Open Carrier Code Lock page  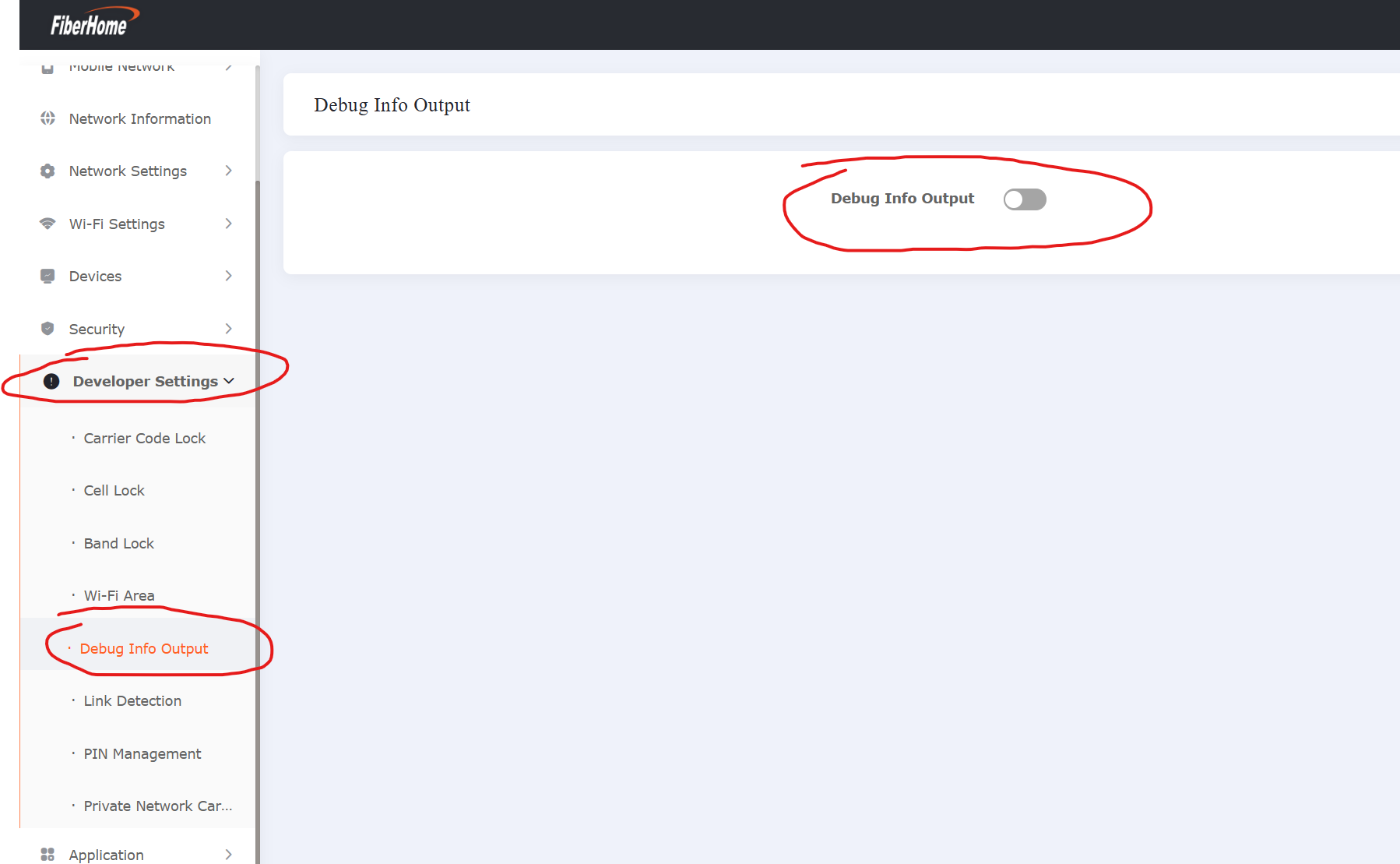click(x=144, y=438)
